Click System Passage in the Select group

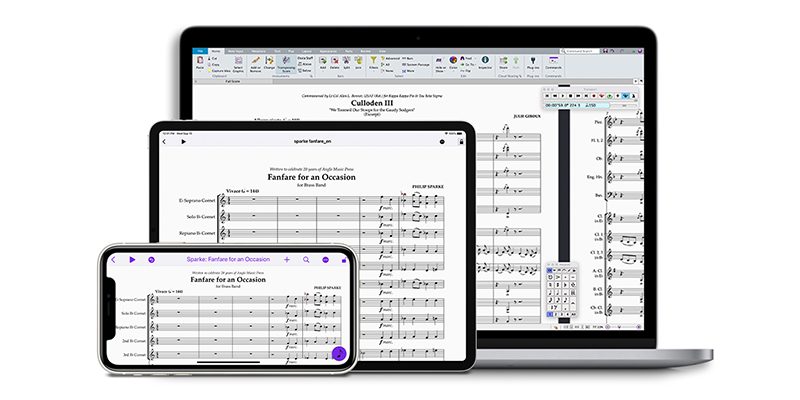click(x=415, y=65)
